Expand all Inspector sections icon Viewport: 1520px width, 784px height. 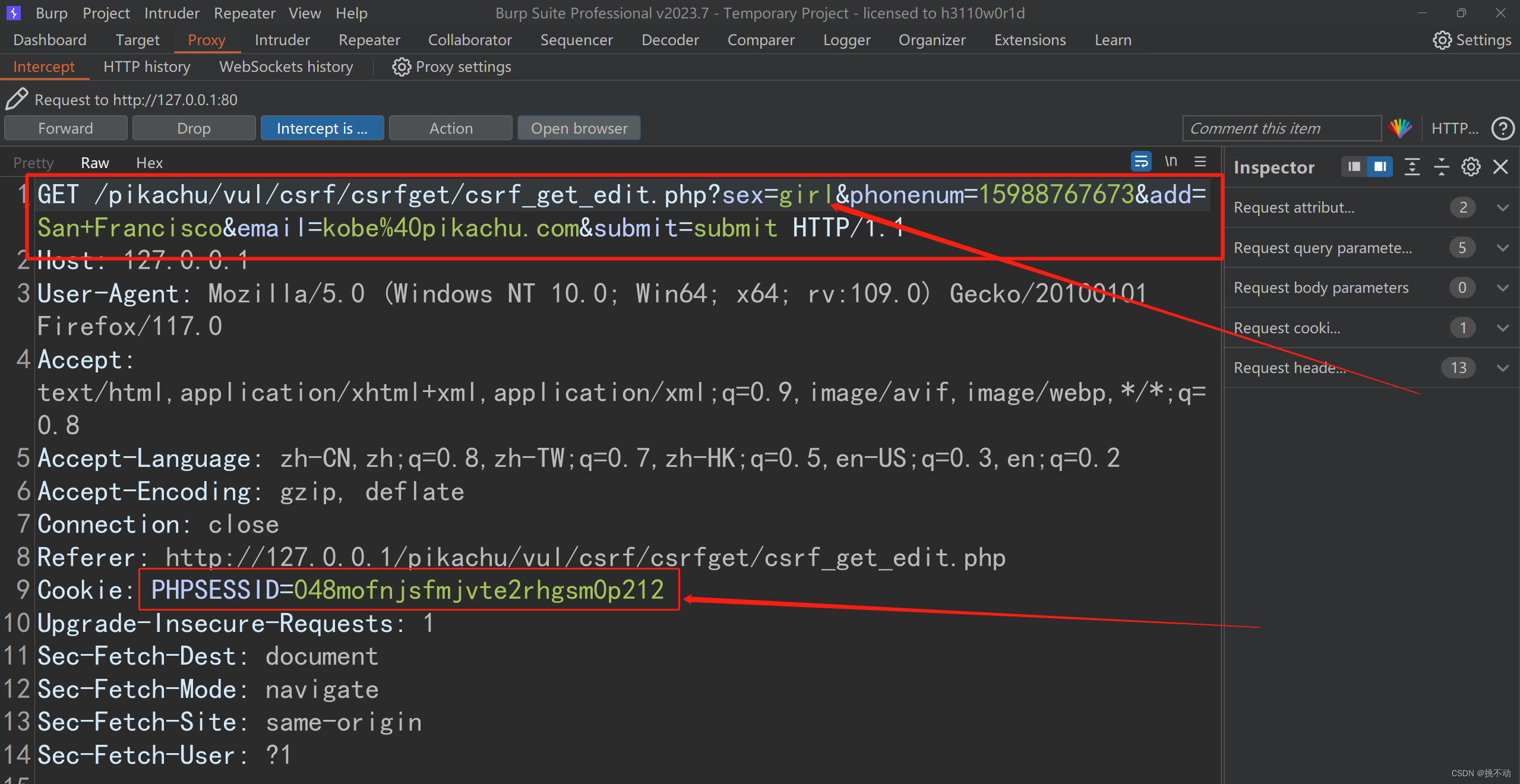[x=1412, y=167]
